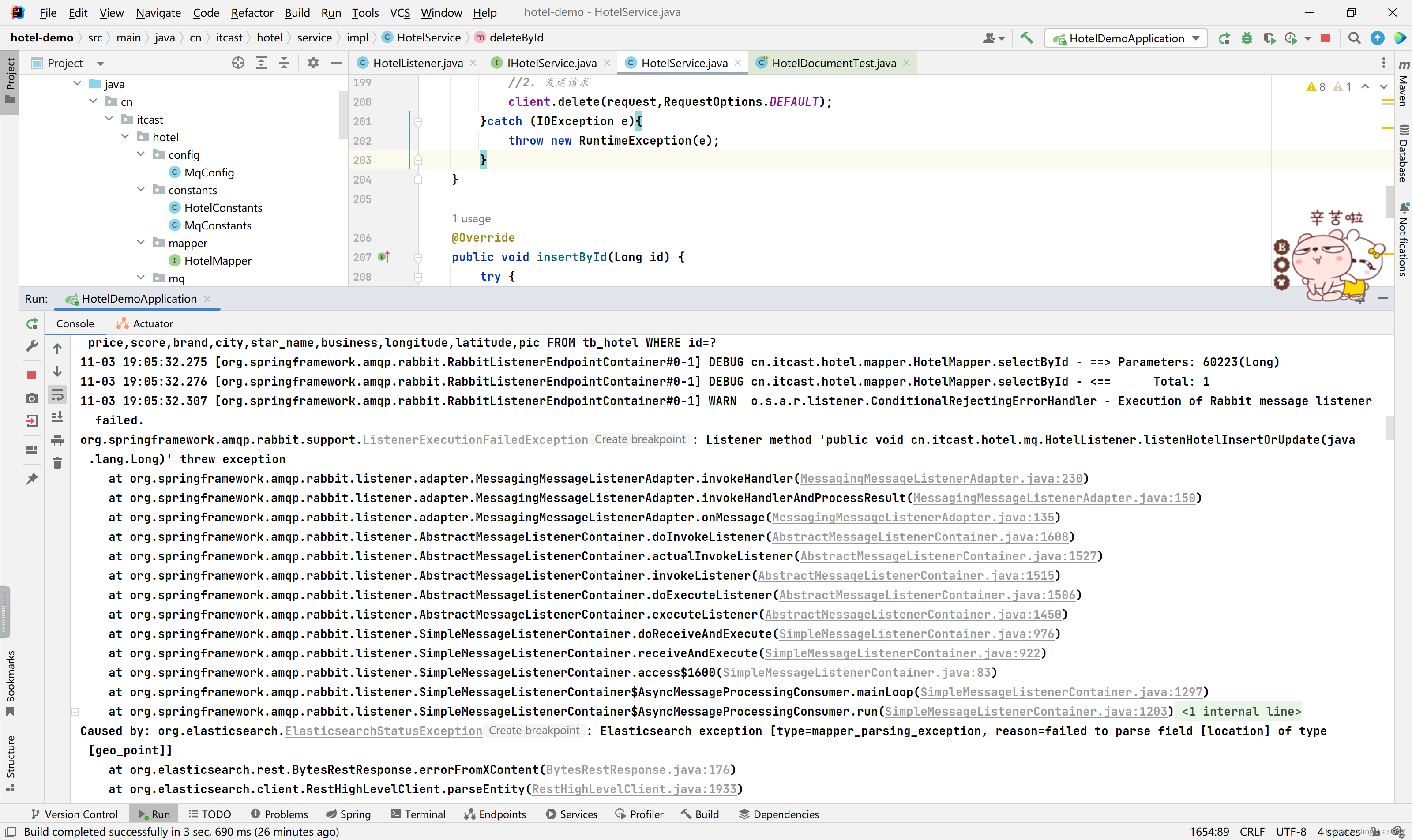
Task: Open HotelMapper in the project tree
Action: pos(218,260)
